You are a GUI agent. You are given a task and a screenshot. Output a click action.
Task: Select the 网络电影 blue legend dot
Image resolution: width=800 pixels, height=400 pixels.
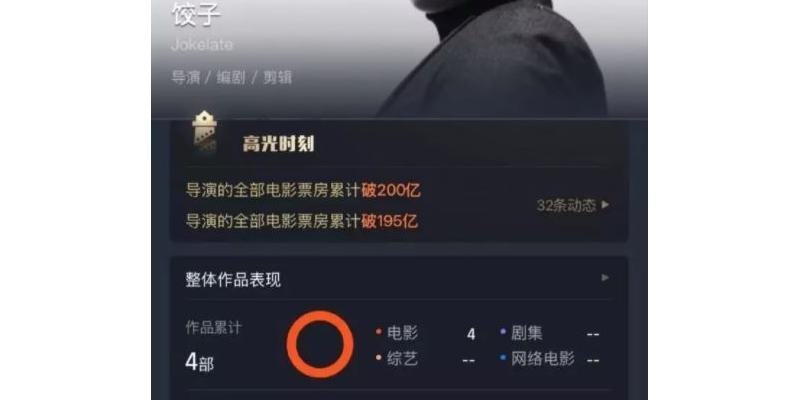[x=503, y=358]
